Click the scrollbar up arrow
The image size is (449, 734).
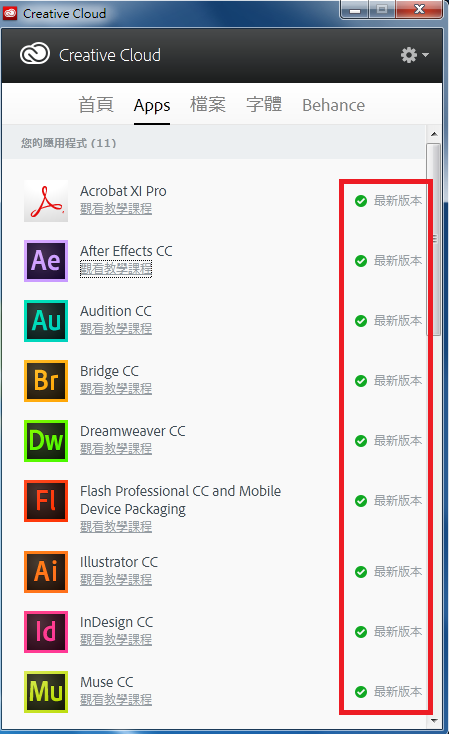434,134
